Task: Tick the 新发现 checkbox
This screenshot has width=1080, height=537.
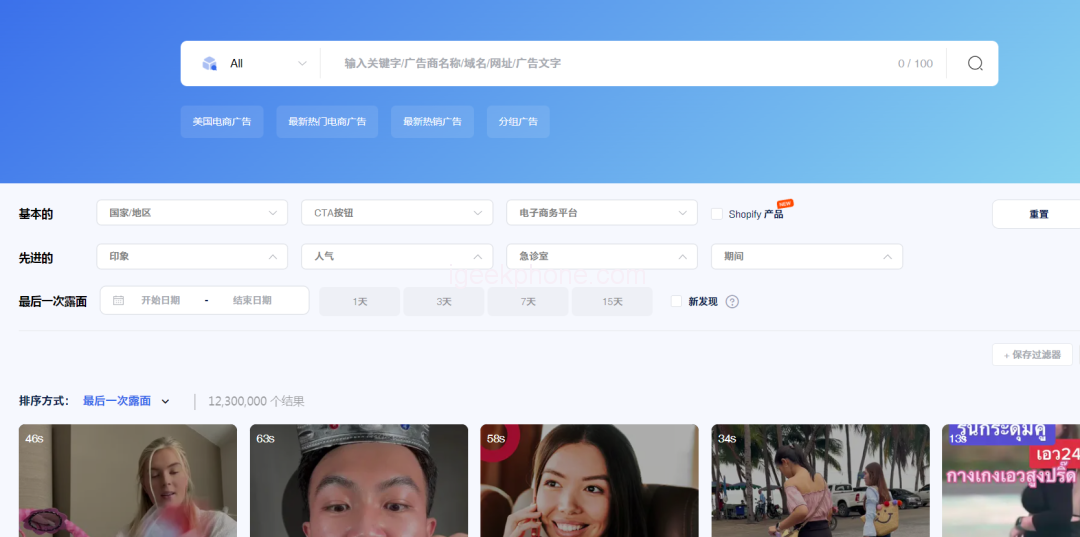Action: click(x=677, y=301)
